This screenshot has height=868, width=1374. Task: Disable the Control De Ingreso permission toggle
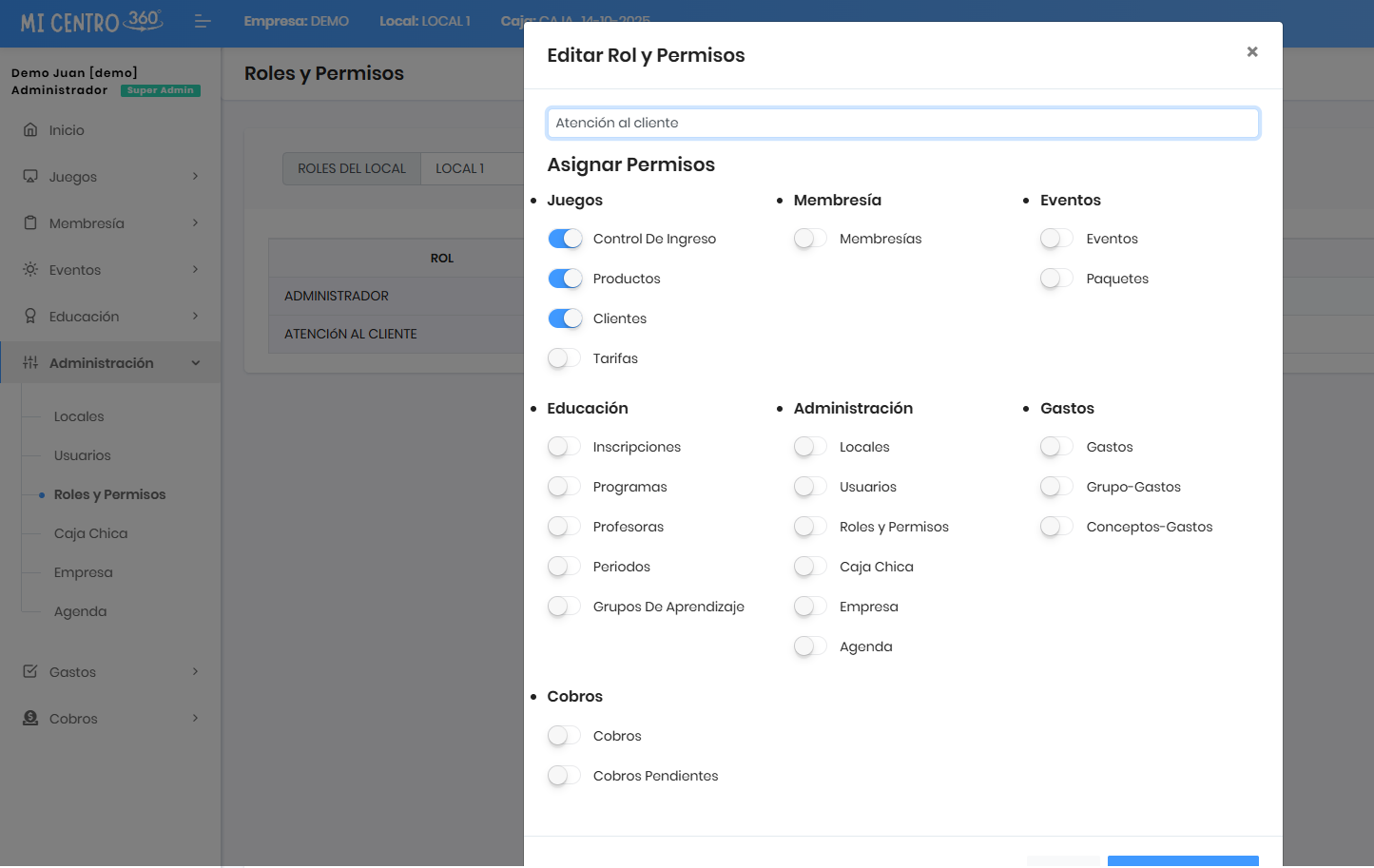565,239
